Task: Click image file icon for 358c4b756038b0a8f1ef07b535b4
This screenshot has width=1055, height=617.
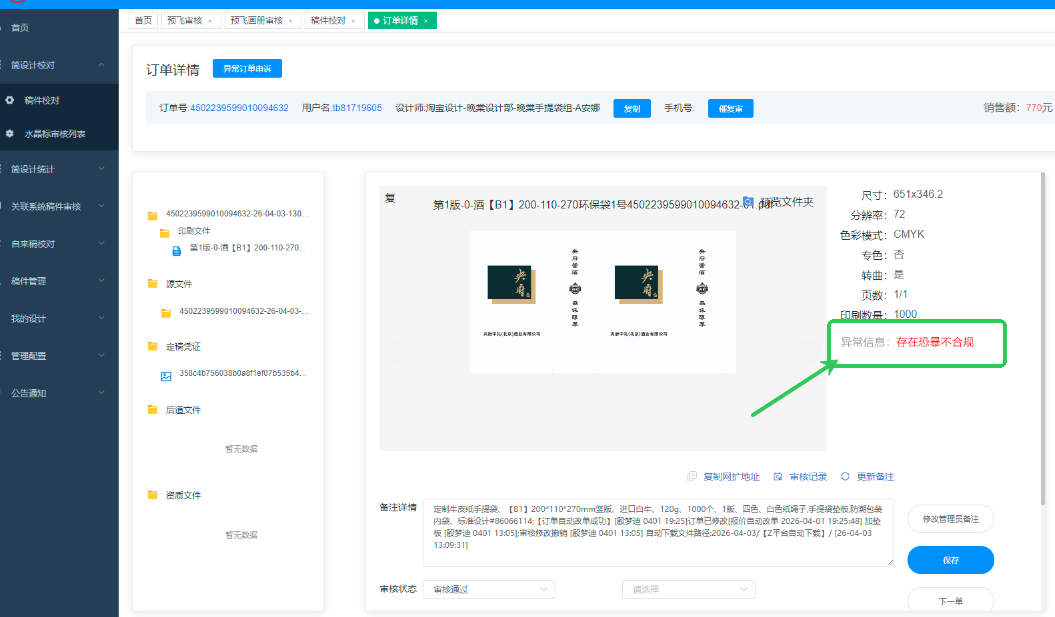Action: pyautogui.click(x=166, y=376)
